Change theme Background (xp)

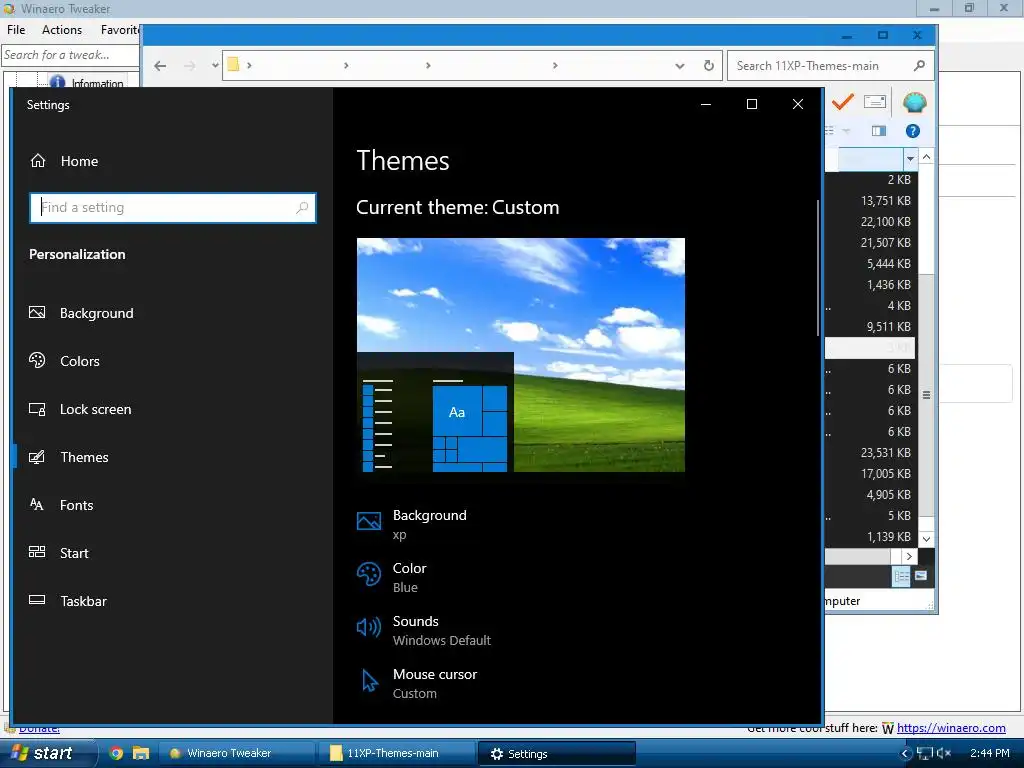tap(411, 524)
